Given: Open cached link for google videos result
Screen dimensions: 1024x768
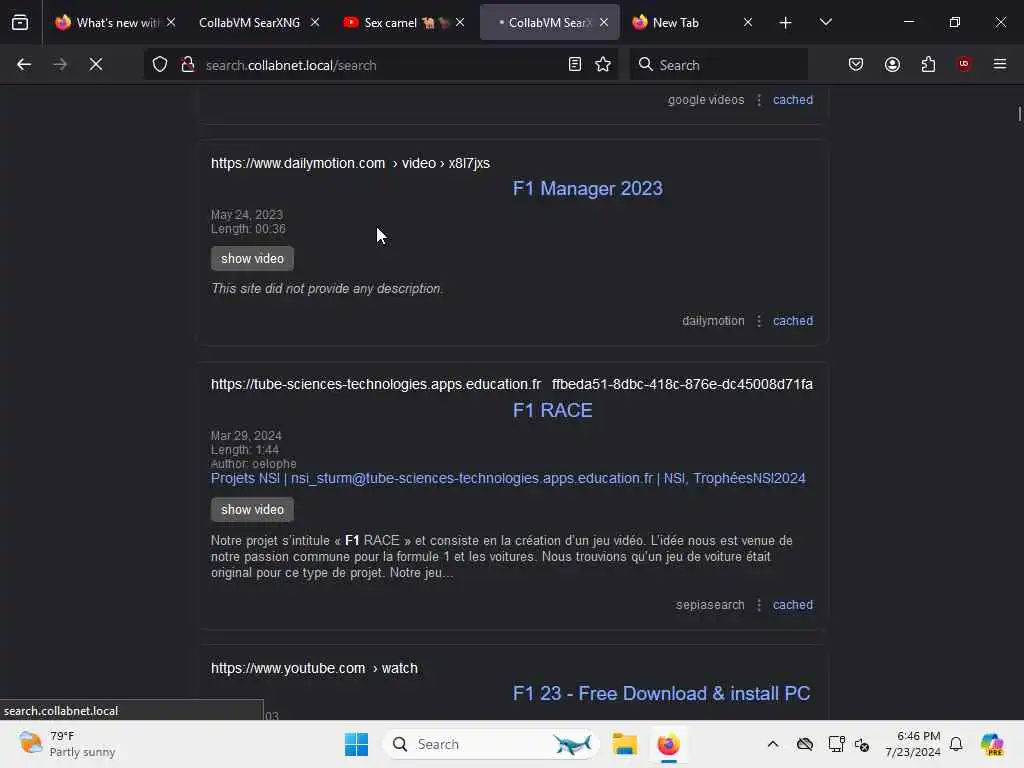Looking at the screenshot, I should tap(793, 100).
